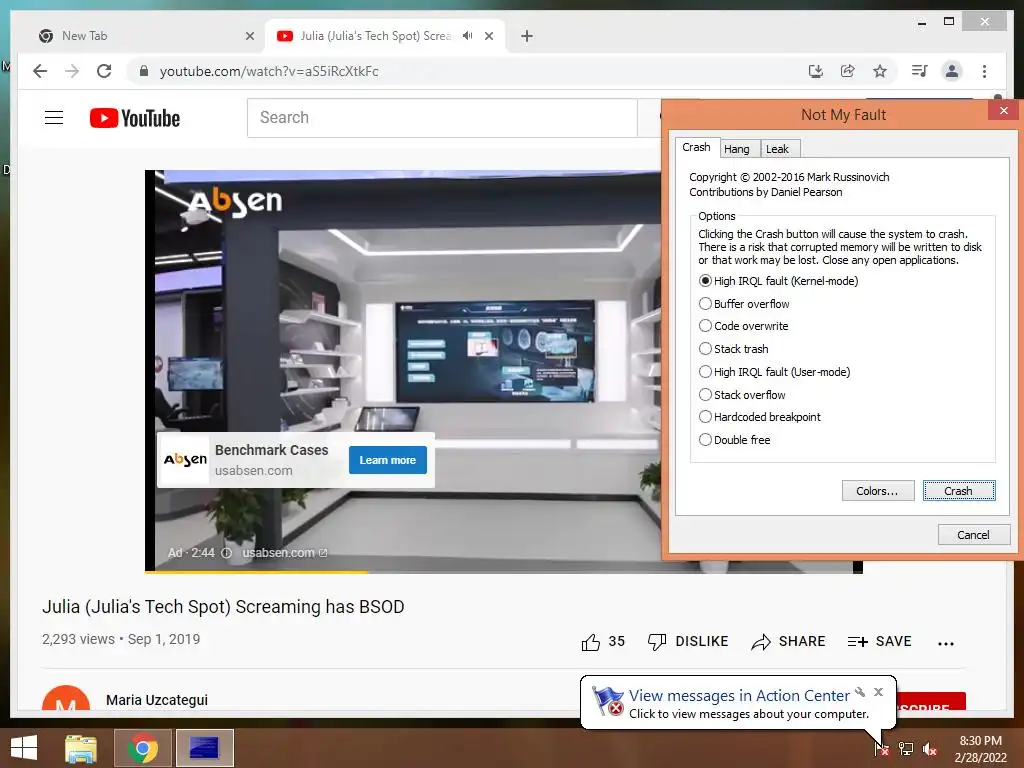This screenshot has width=1024, height=768.
Task: Click the address bar URL
Action: [269, 71]
